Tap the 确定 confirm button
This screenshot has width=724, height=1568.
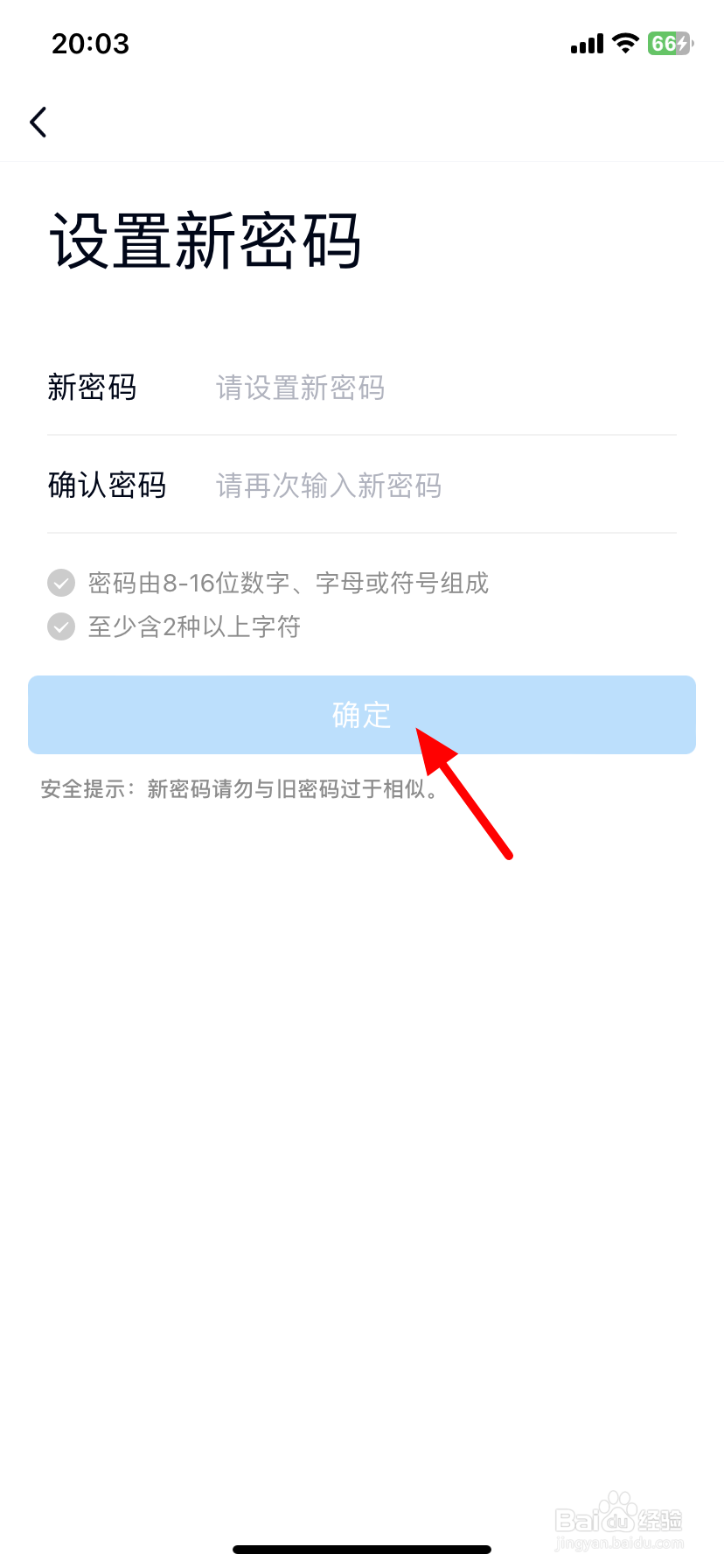(362, 715)
